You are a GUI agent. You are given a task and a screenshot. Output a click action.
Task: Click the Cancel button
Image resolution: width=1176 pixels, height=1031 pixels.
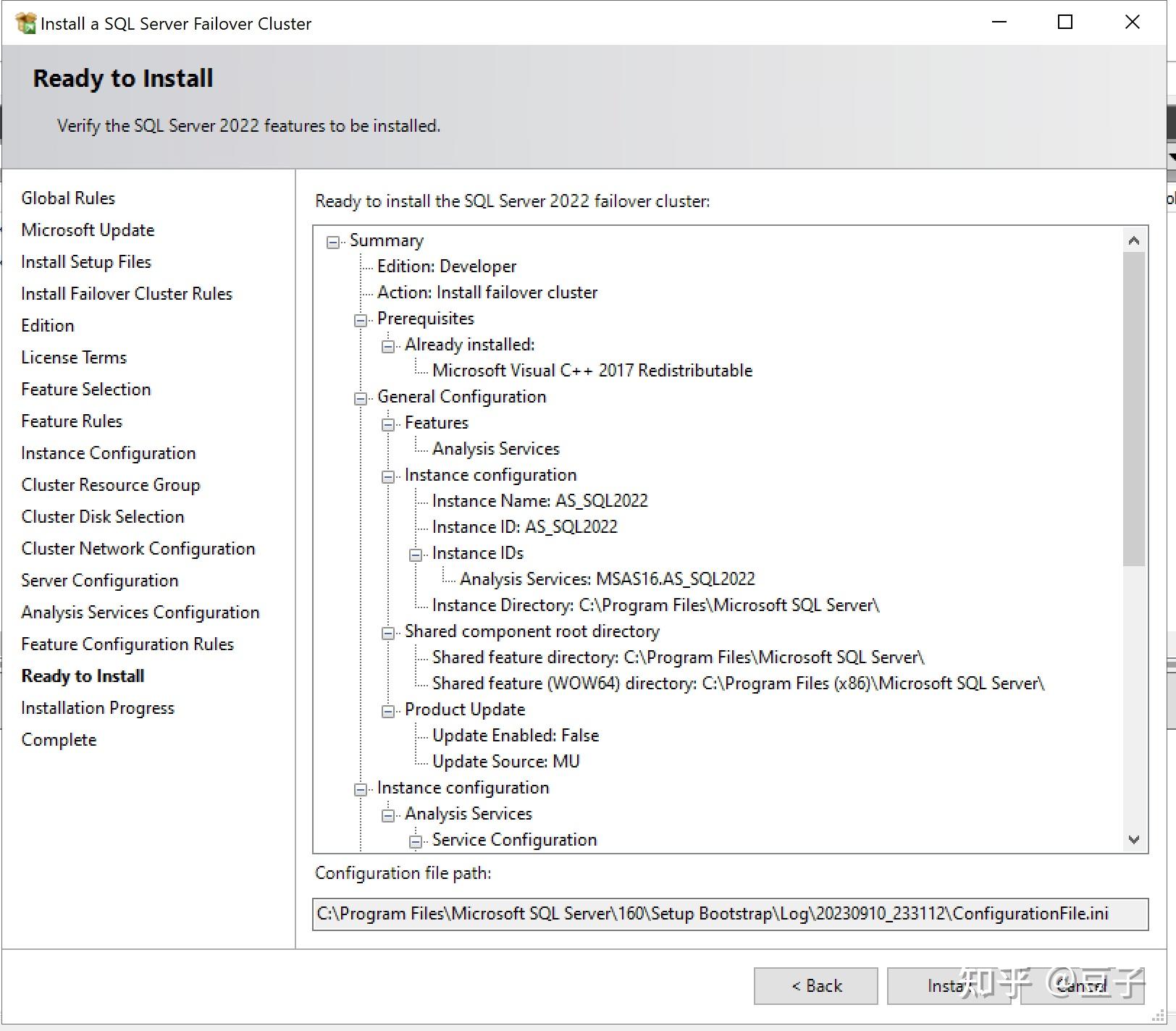(x=1082, y=986)
